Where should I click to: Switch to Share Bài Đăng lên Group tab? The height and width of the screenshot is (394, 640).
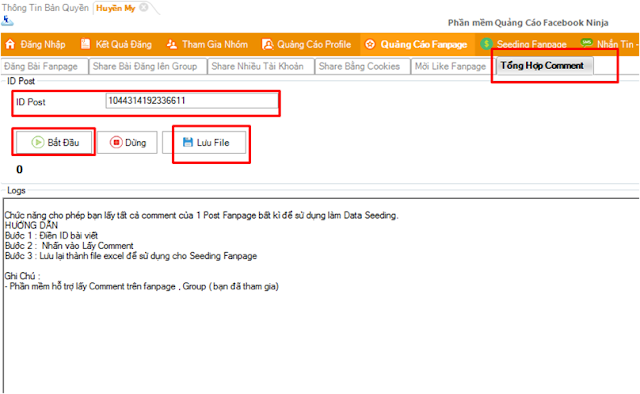tap(148, 66)
